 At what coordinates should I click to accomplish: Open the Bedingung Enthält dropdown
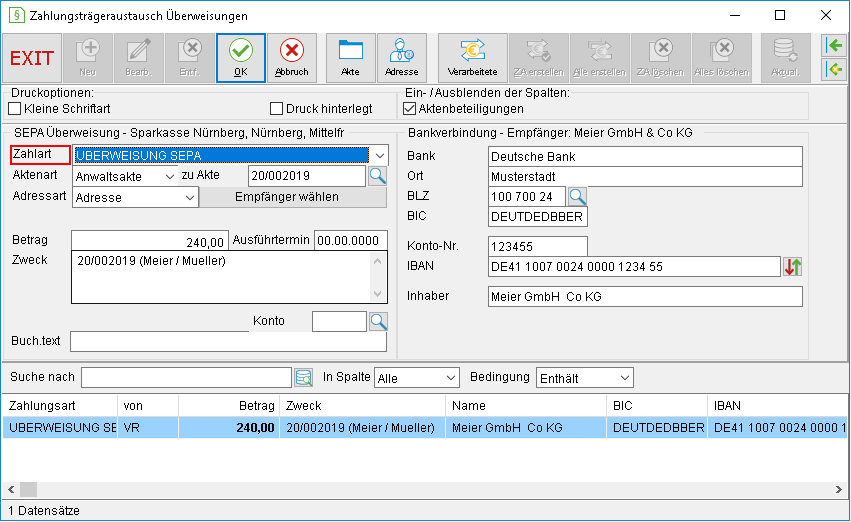625,378
